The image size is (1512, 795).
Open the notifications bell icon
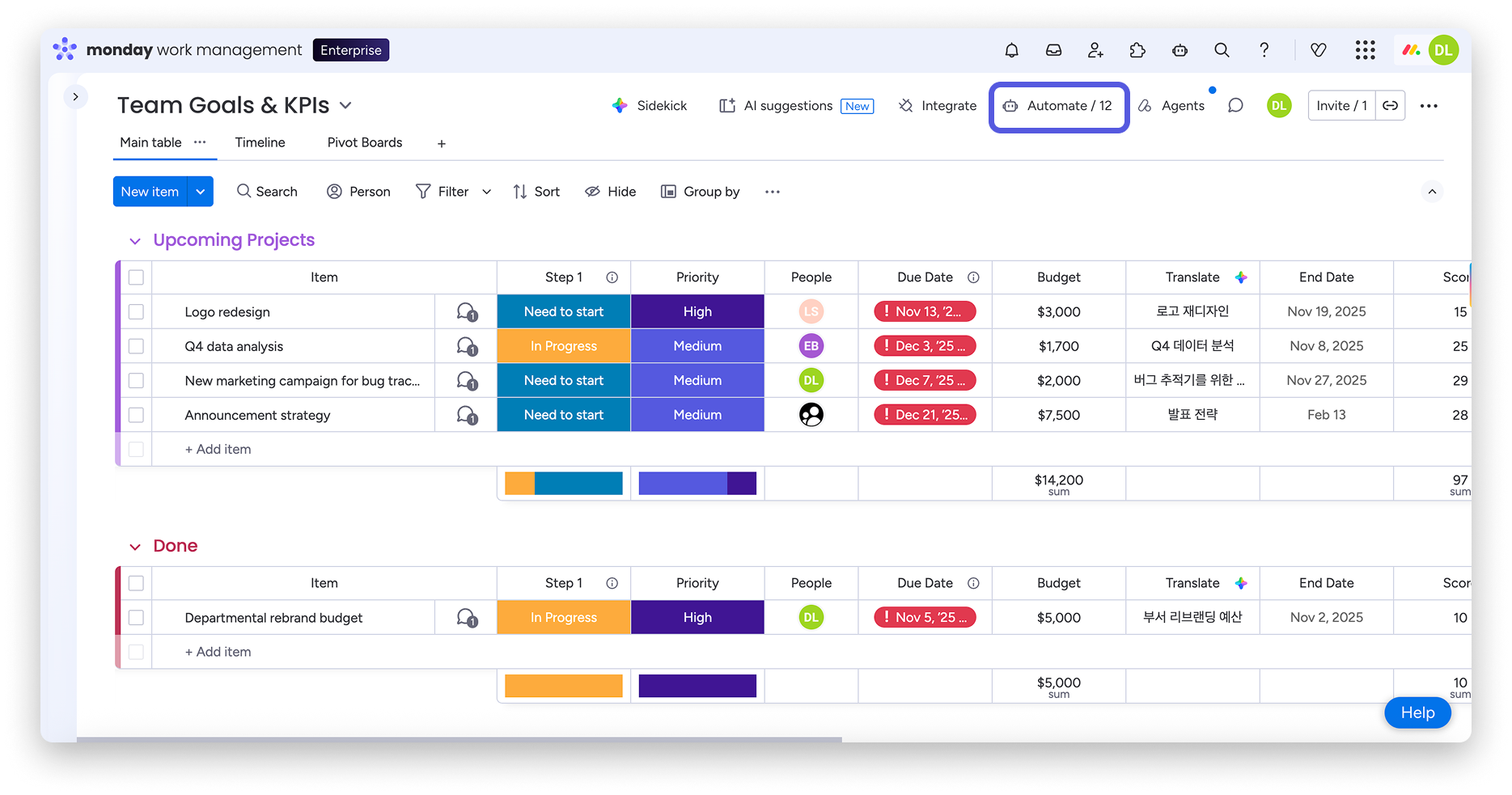(x=1011, y=50)
